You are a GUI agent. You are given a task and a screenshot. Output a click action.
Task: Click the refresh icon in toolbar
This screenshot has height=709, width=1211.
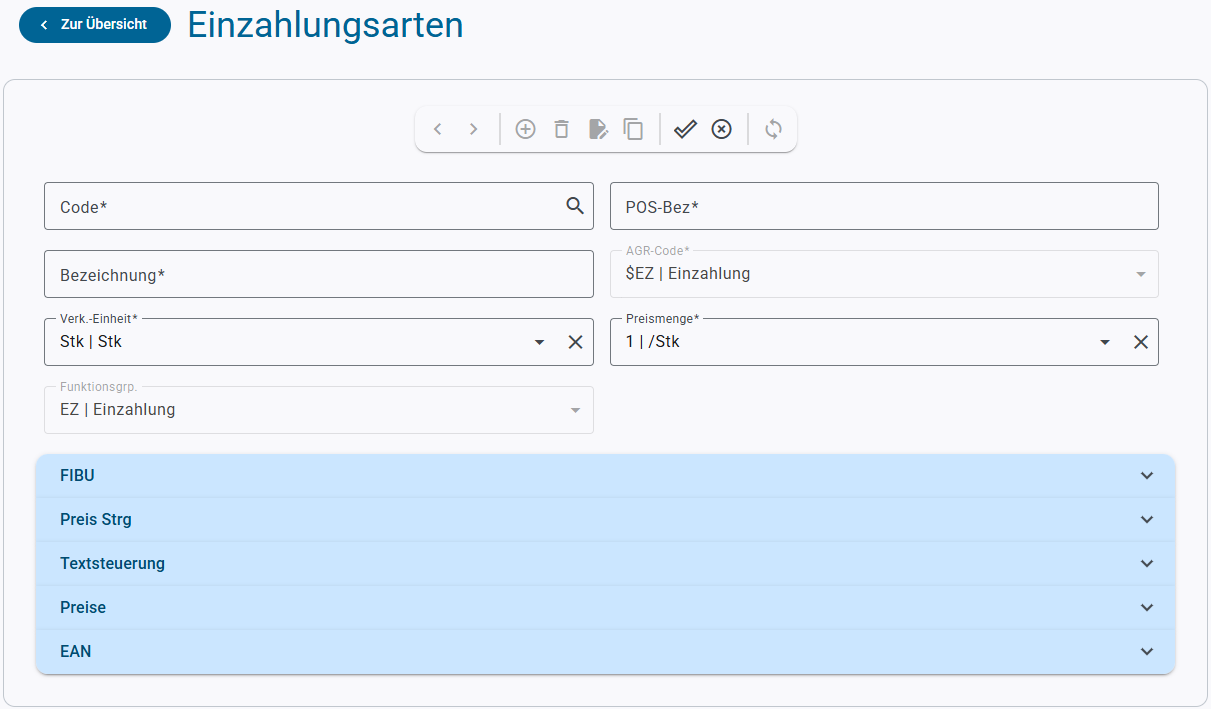(773, 129)
